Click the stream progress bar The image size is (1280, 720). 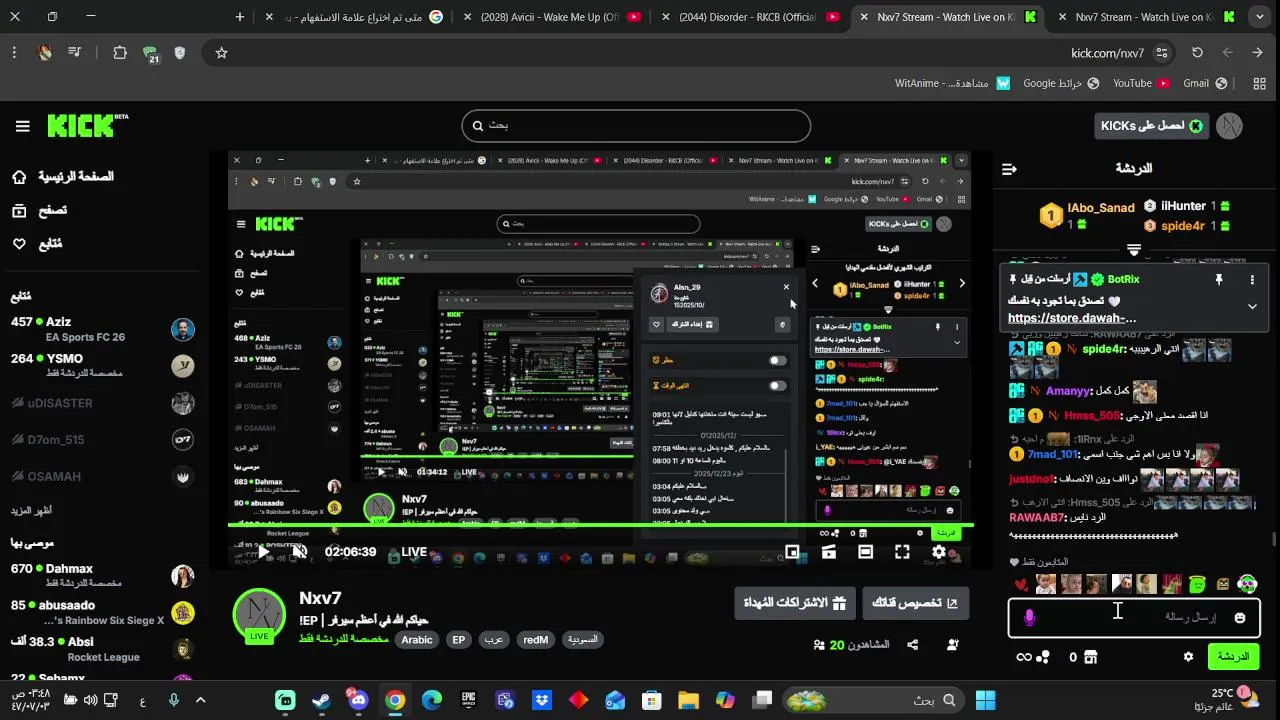(x=600, y=525)
